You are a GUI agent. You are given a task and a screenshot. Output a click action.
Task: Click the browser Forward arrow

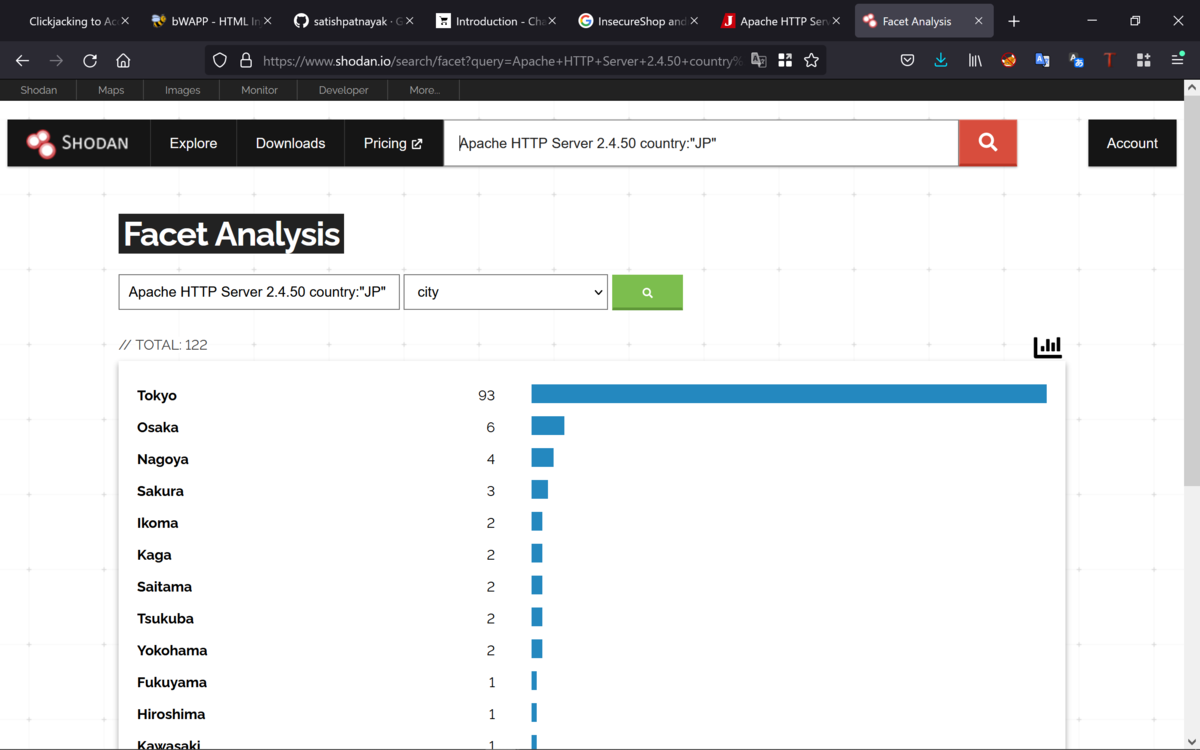pyautogui.click(x=56, y=61)
